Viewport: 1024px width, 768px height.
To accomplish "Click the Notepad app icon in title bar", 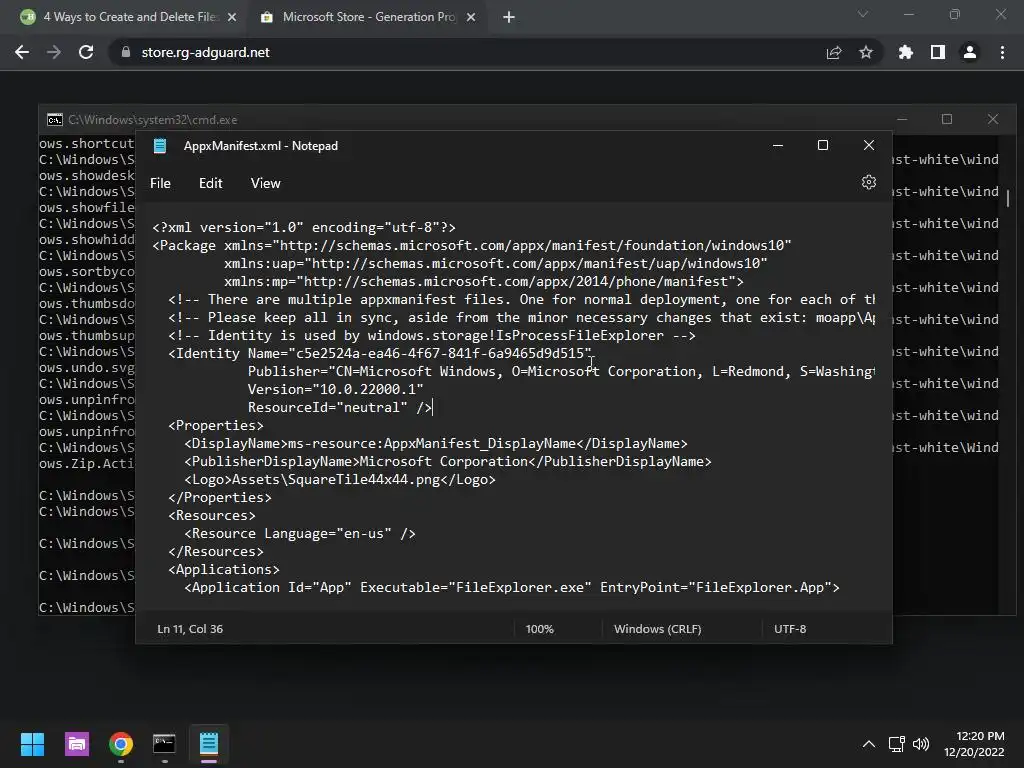I will pos(160,146).
